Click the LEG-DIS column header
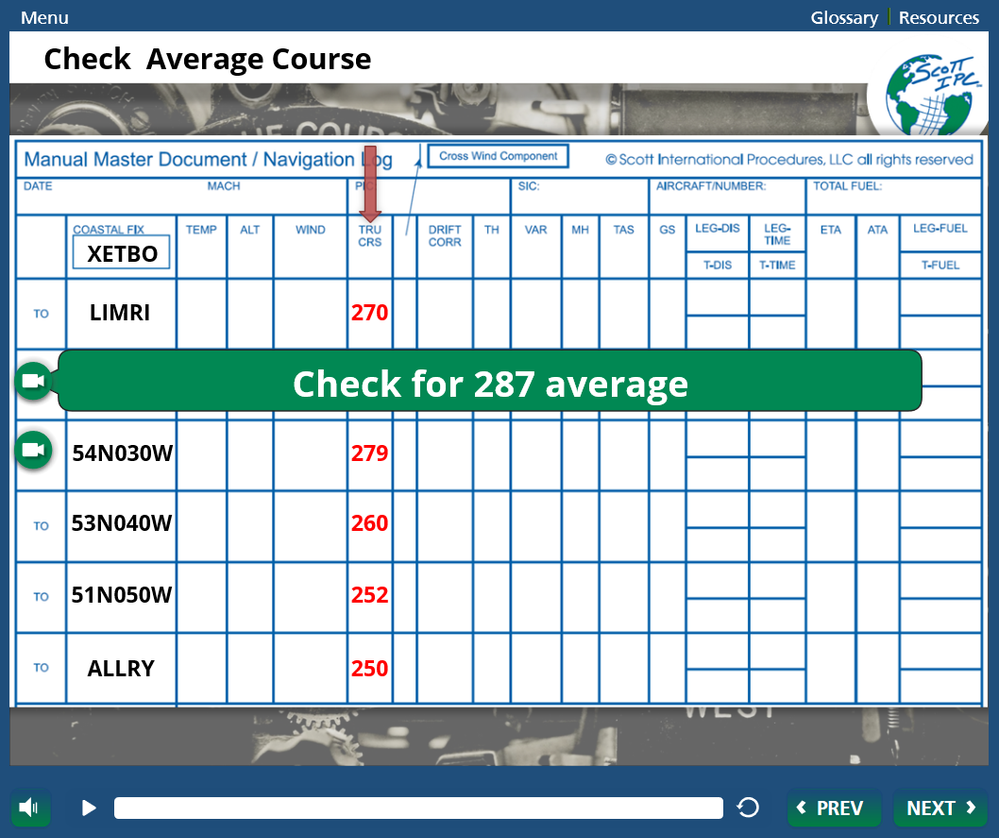The image size is (999, 838). point(717,228)
